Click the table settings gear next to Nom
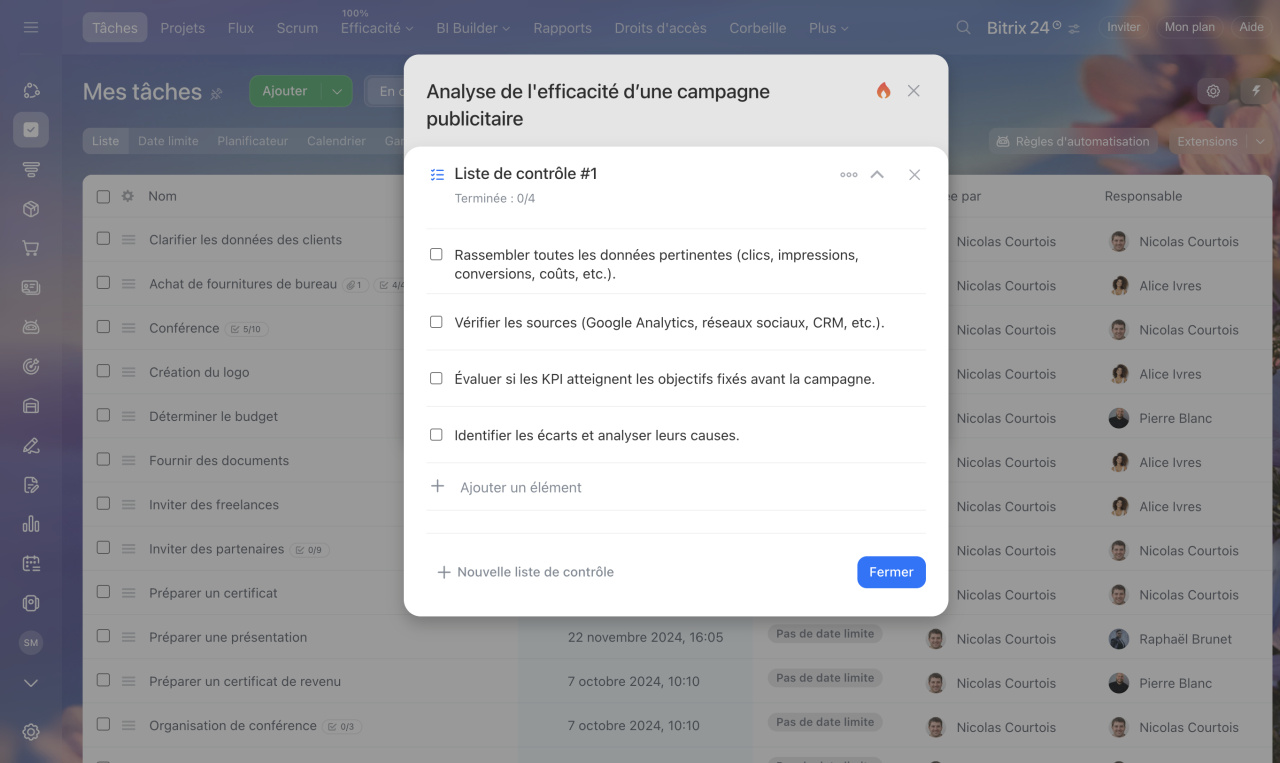Viewport: 1280px width, 763px height. coord(128,196)
